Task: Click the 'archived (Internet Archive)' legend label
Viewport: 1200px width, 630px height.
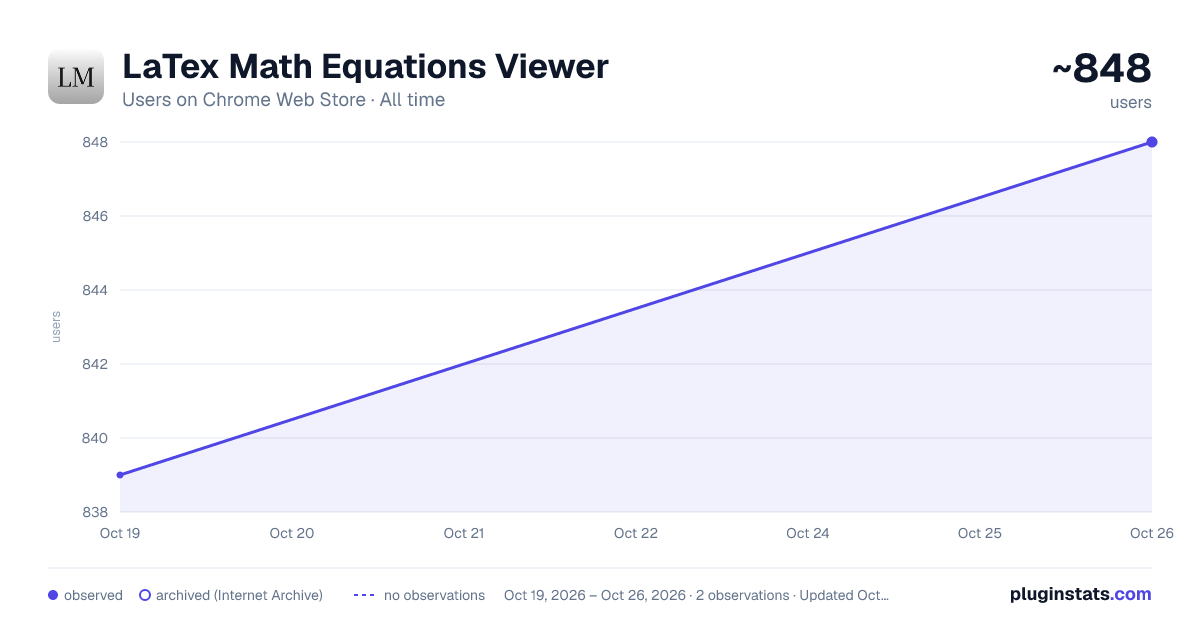Action: [239, 595]
